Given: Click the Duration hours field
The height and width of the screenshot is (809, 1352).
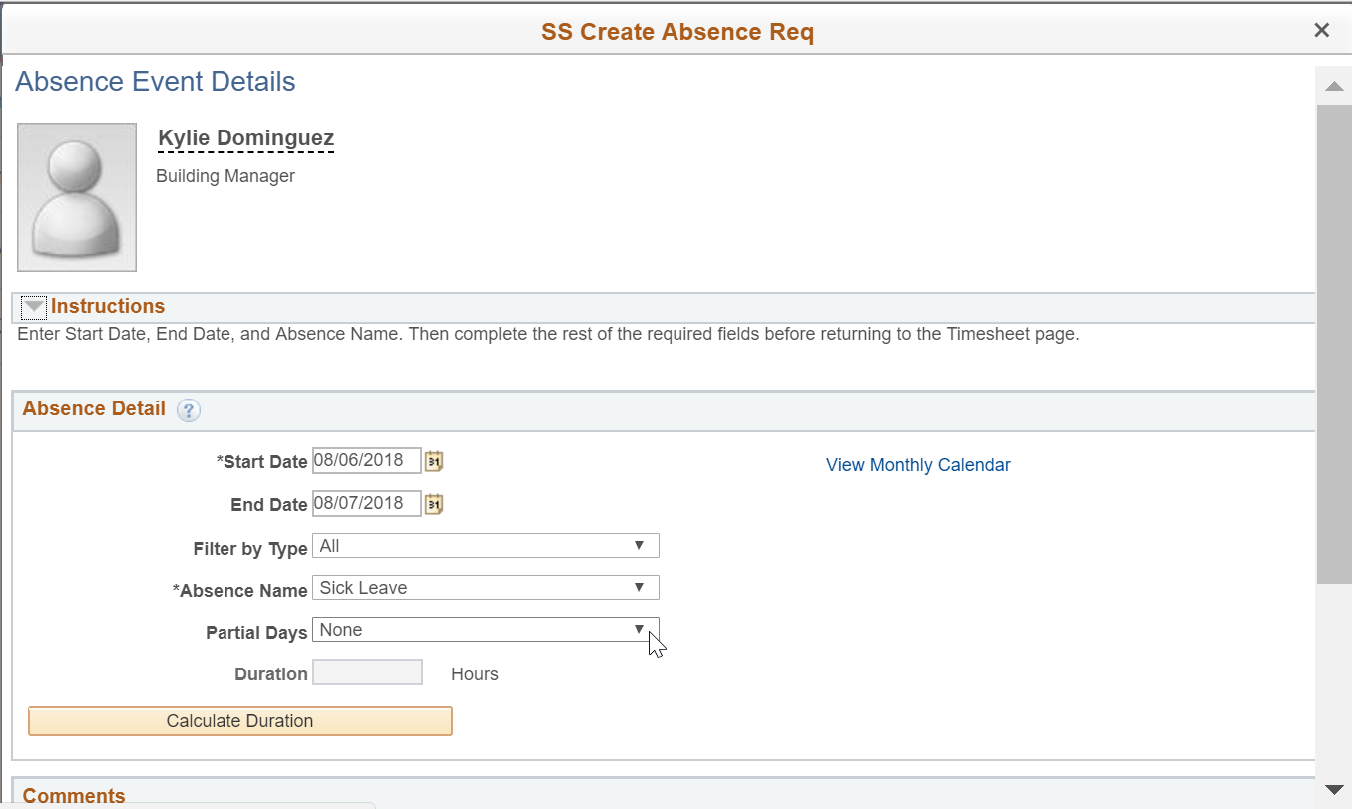Looking at the screenshot, I should click(367, 673).
